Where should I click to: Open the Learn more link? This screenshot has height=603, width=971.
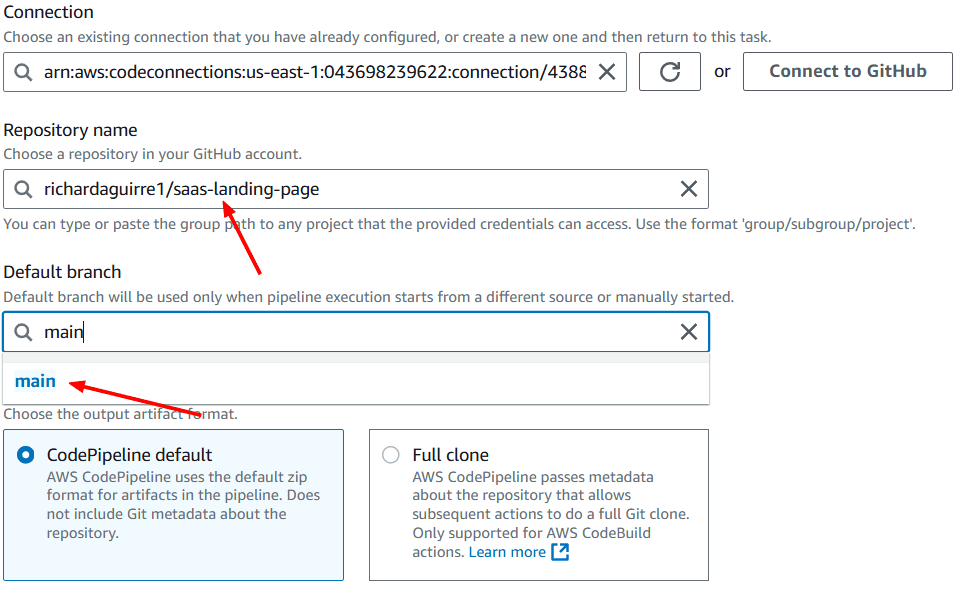[507, 552]
